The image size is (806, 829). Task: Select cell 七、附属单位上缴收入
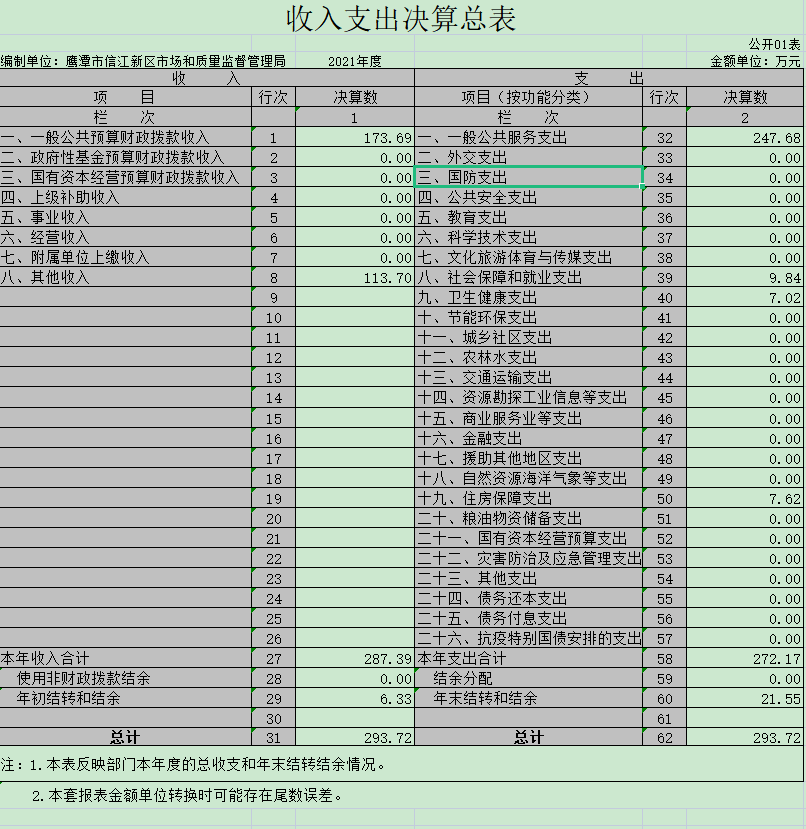(x=125, y=257)
